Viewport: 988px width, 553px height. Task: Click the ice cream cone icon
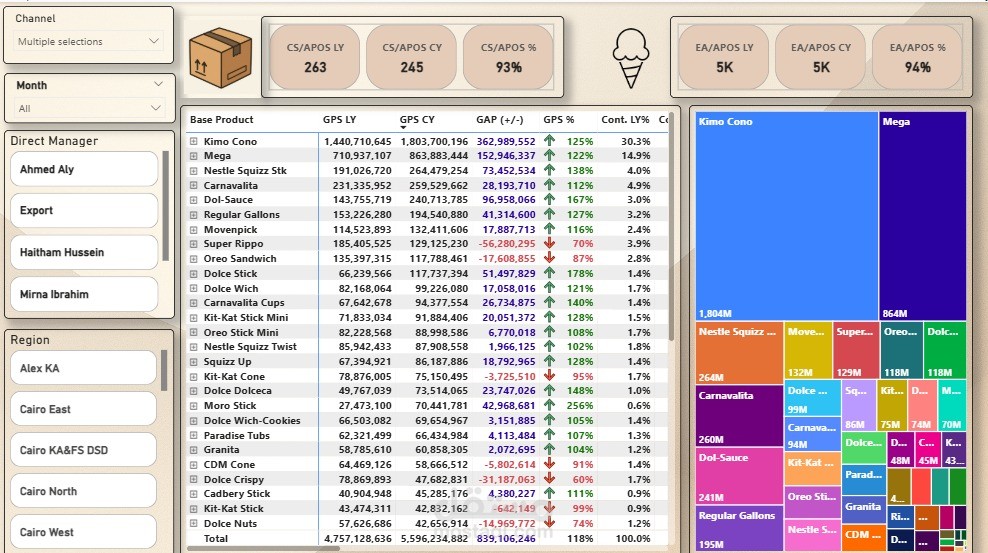pyautogui.click(x=631, y=58)
